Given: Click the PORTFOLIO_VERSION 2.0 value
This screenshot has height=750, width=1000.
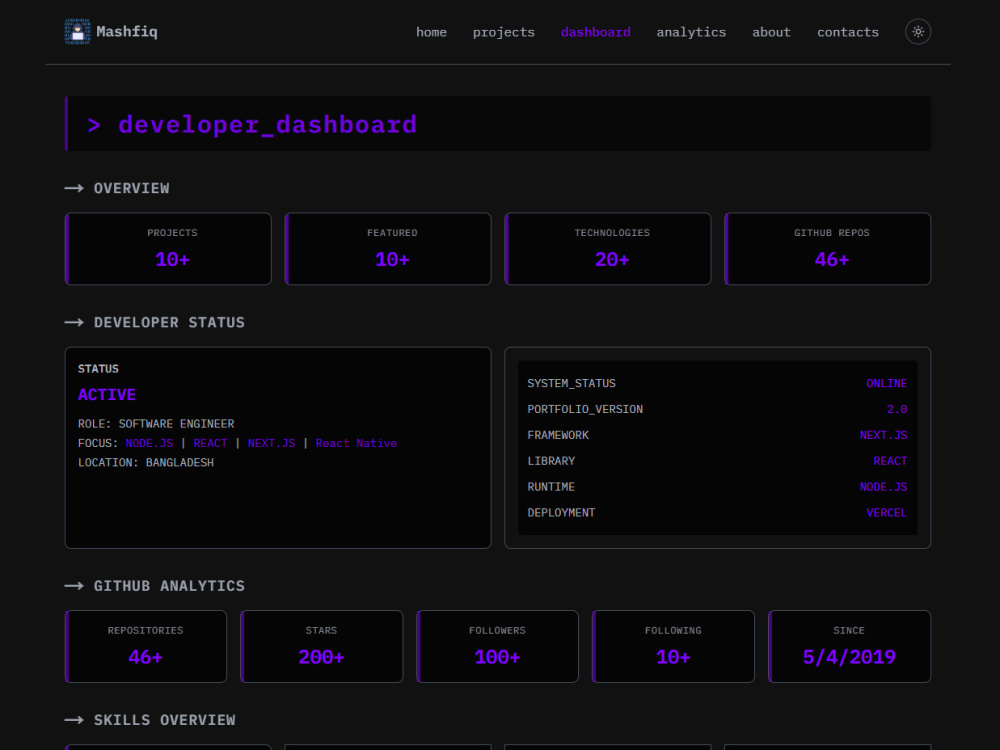Looking at the screenshot, I should coord(897,409).
